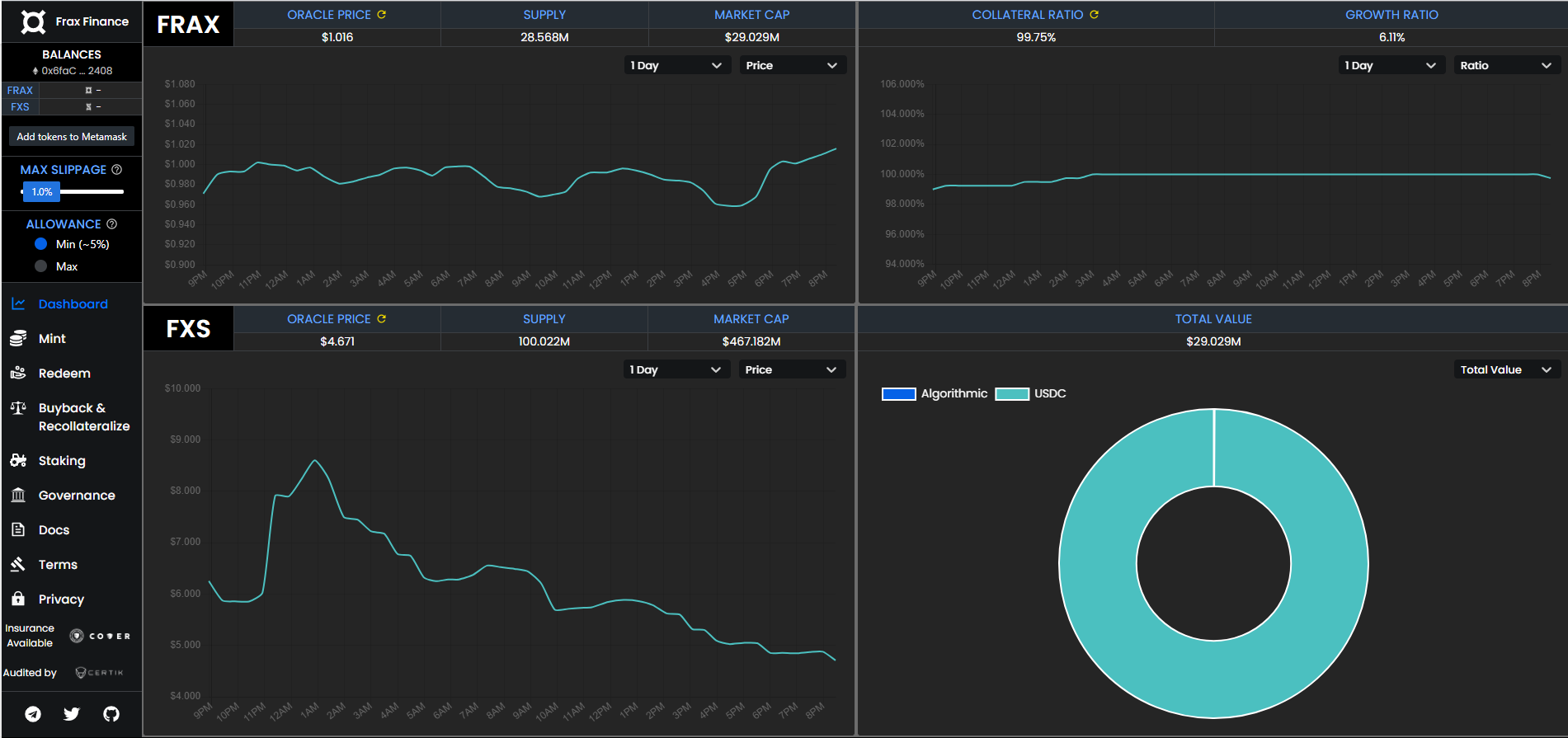Open the Governance page
Screen dimensions: 1568x738
point(77,495)
